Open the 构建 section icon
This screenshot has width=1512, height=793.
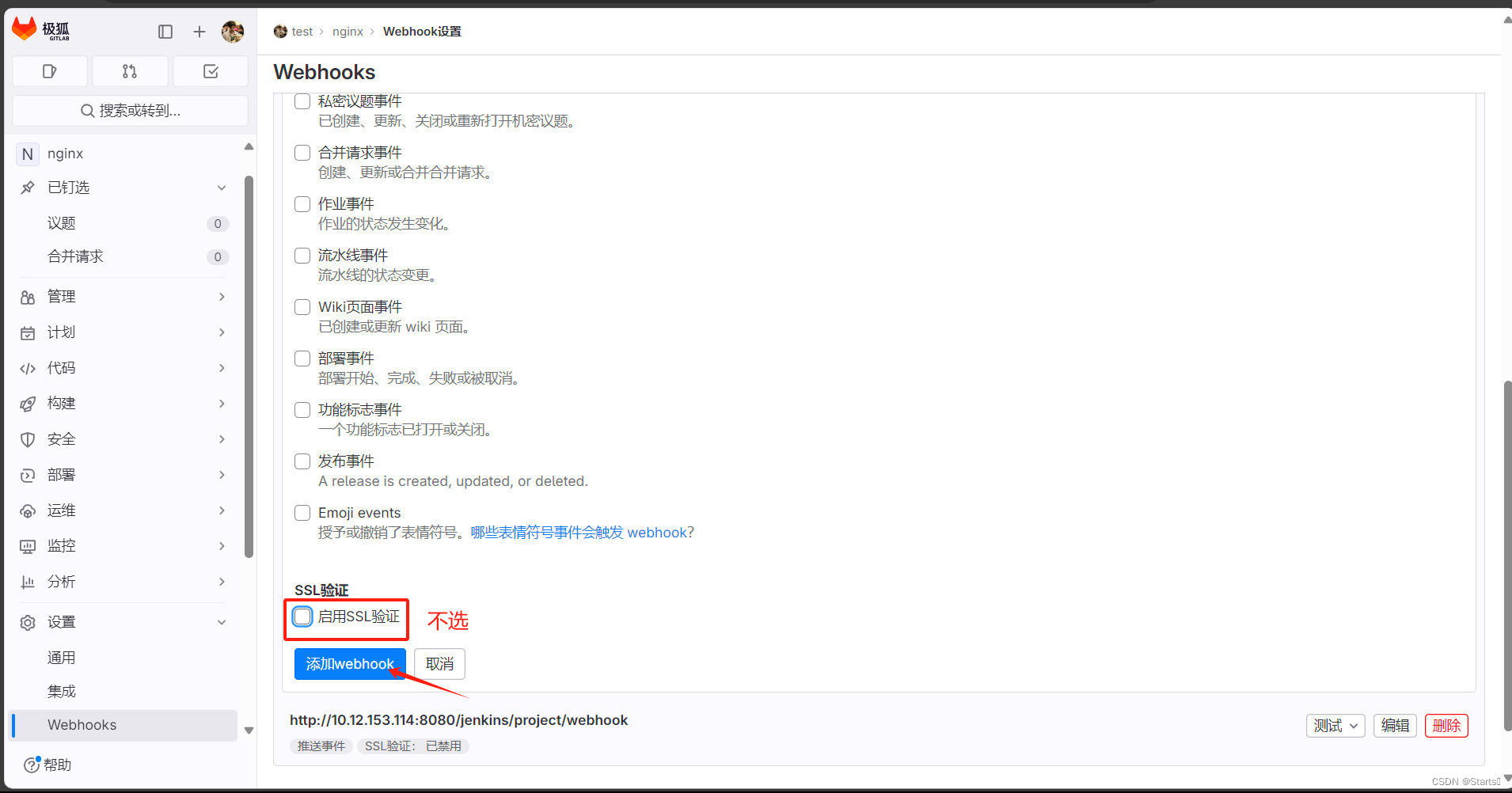coord(28,403)
